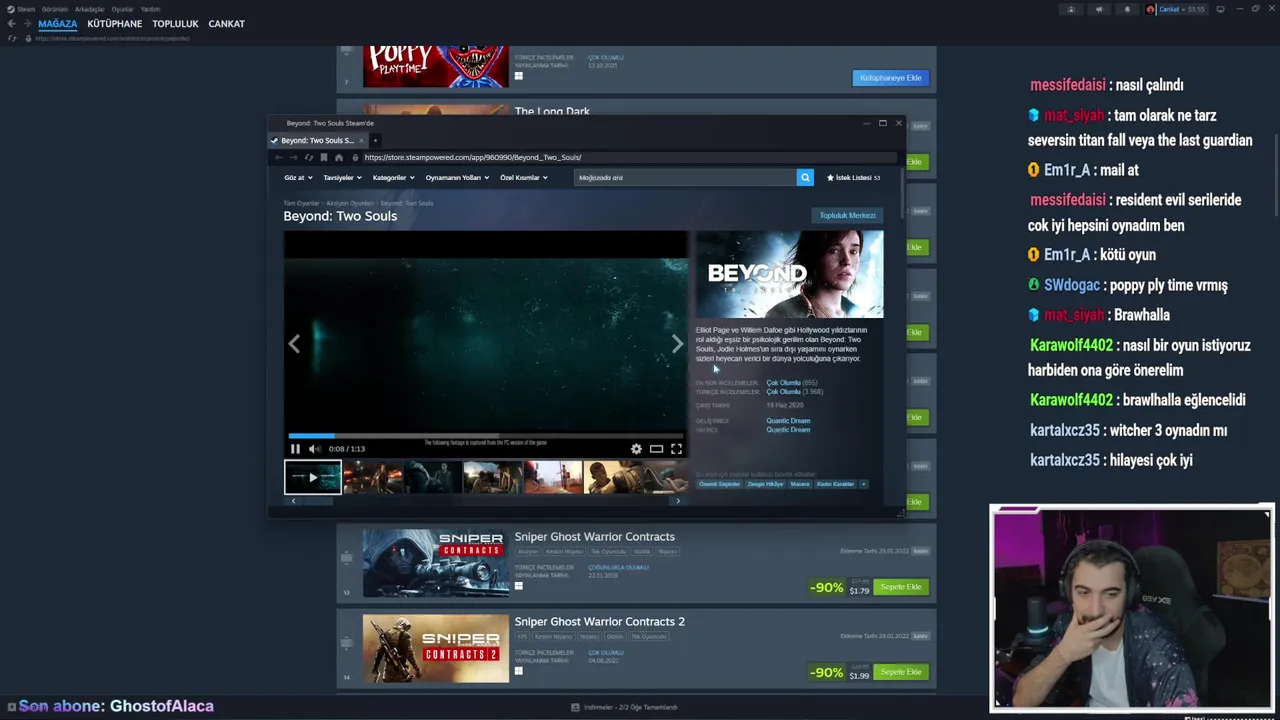
Task: Go to the next media item arrow
Action: tap(677, 344)
